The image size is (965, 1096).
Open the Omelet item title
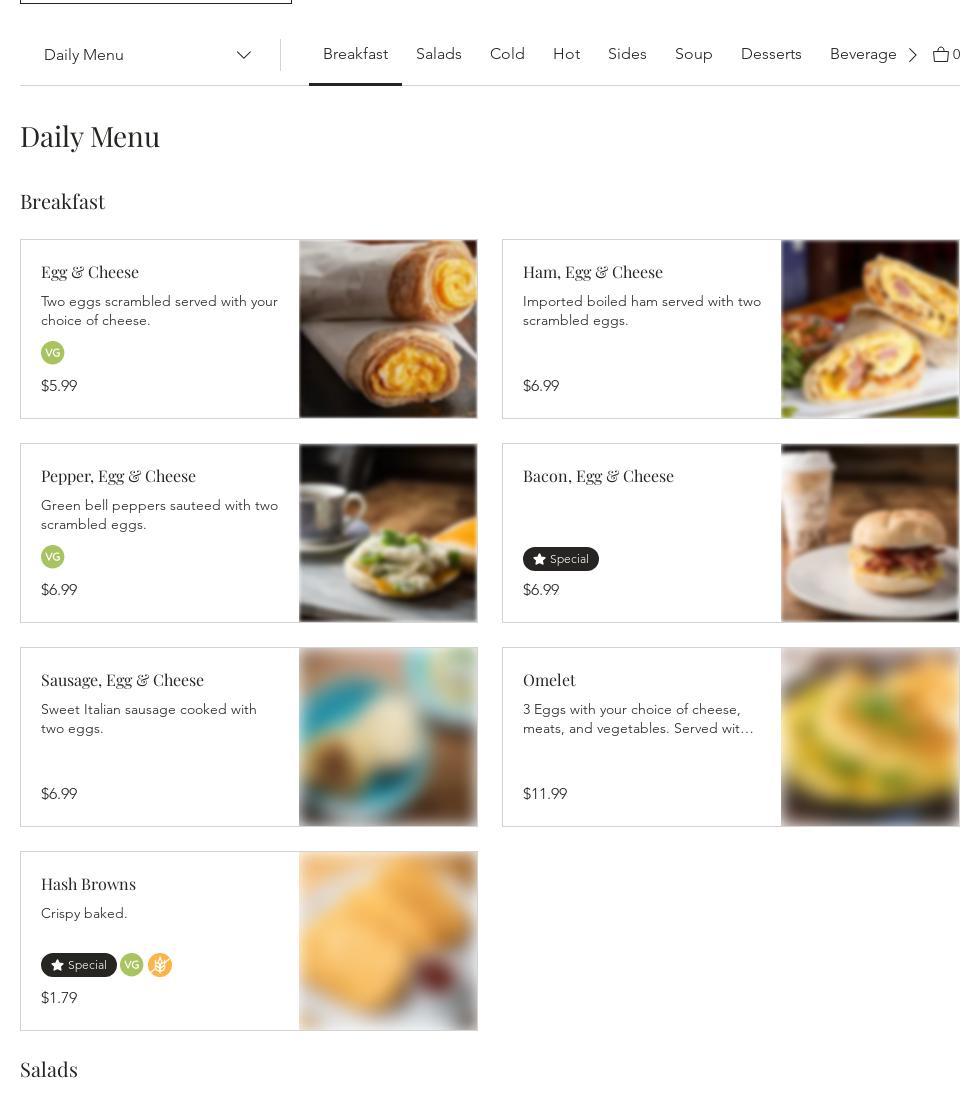click(x=549, y=680)
